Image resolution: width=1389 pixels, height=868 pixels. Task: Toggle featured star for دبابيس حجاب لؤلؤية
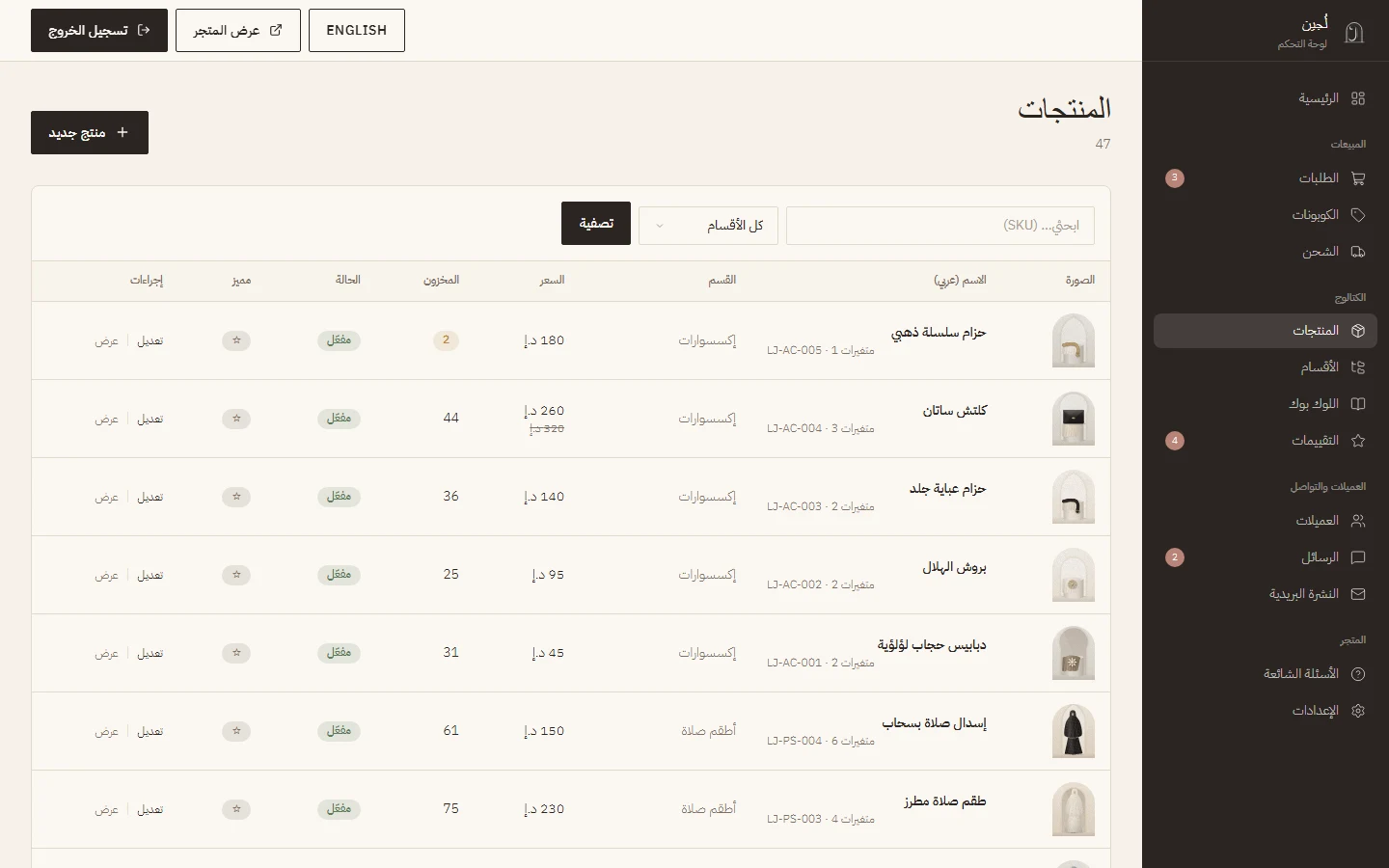click(236, 653)
